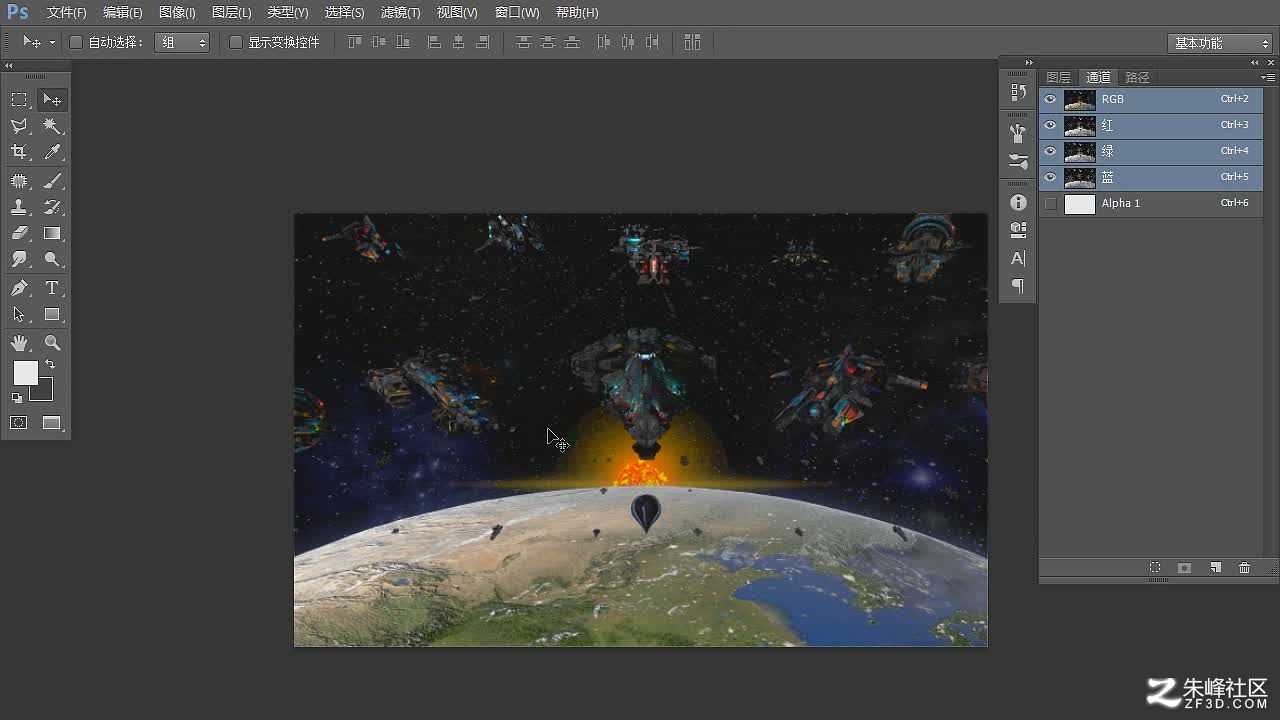Hide the RGB channel eye
Viewport: 1280px width, 720px height.
point(1050,99)
